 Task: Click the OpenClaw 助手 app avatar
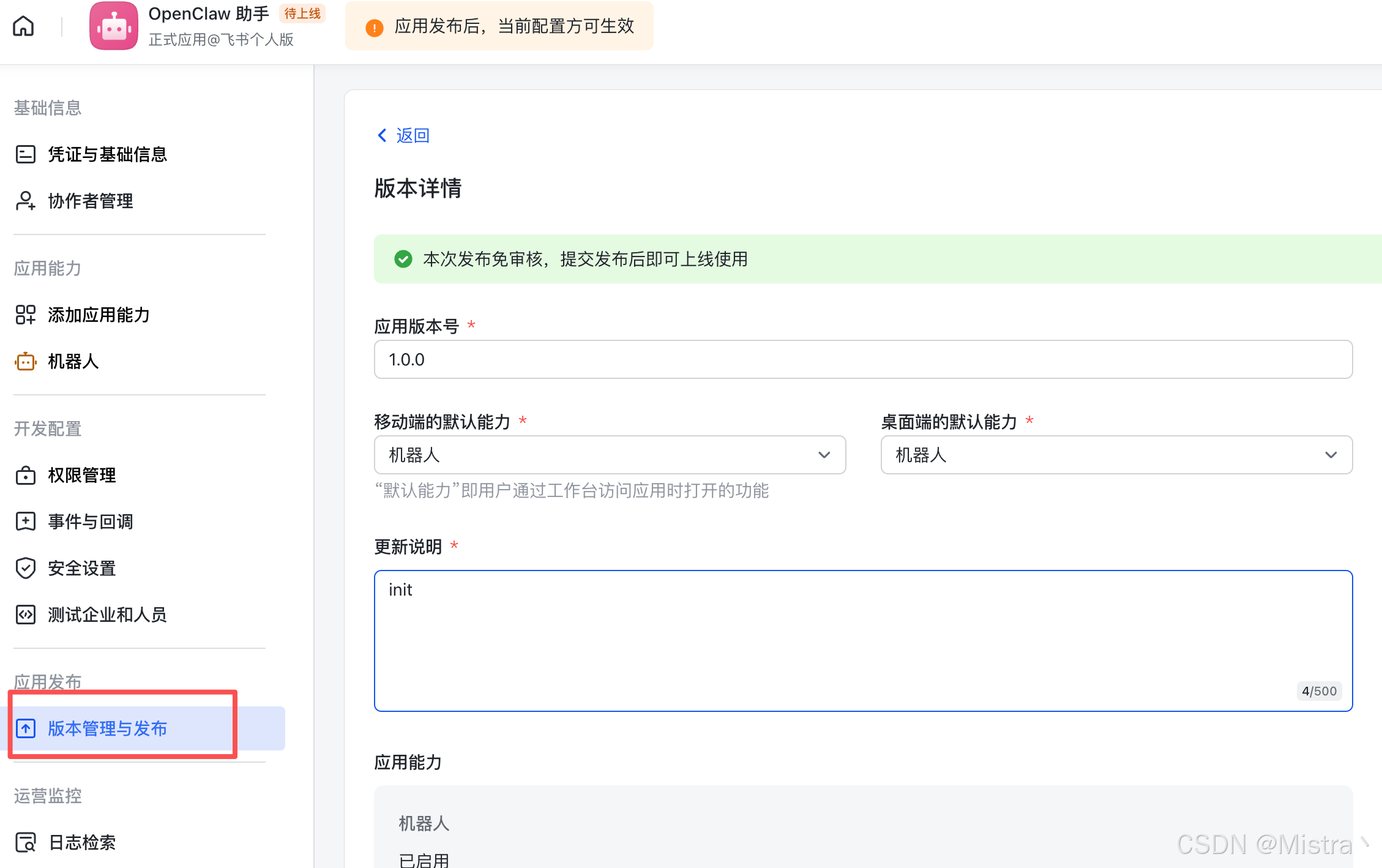point(113,26)
